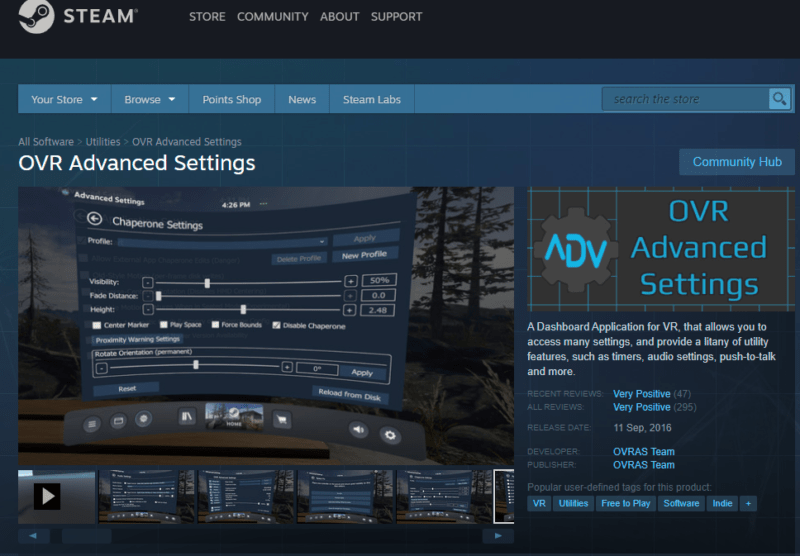Screen dimensions: 800x556
Task: Click the minus button of the Visibility slider
Action: [147, 283]
